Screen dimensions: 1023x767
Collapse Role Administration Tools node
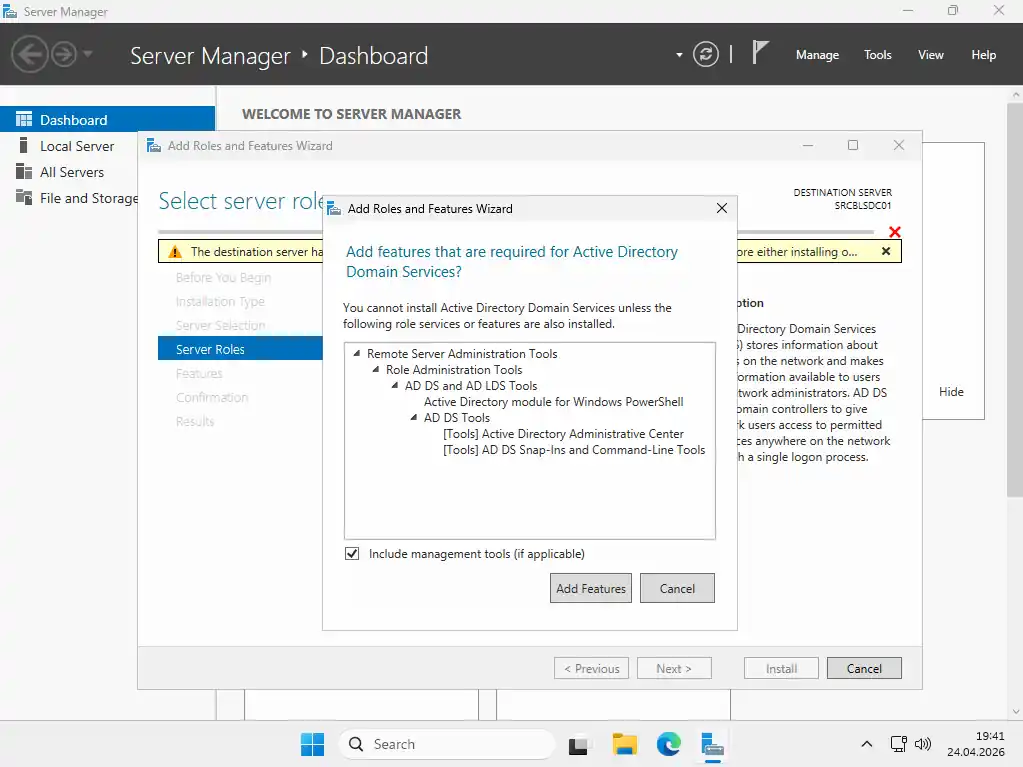pos(376,369)
